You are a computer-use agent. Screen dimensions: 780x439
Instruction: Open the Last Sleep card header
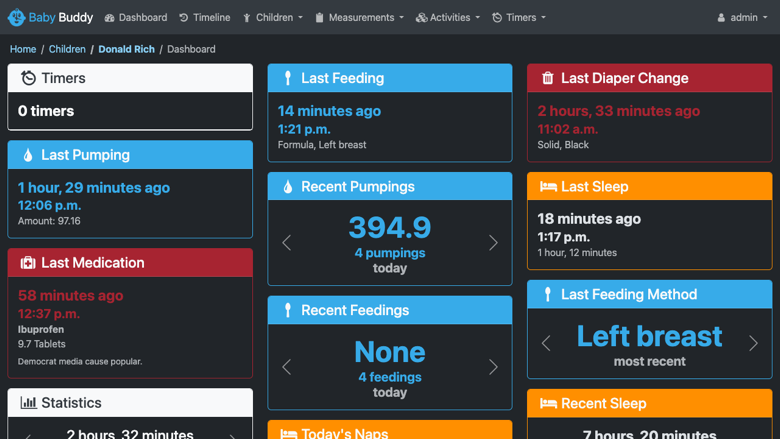(650, 186)
